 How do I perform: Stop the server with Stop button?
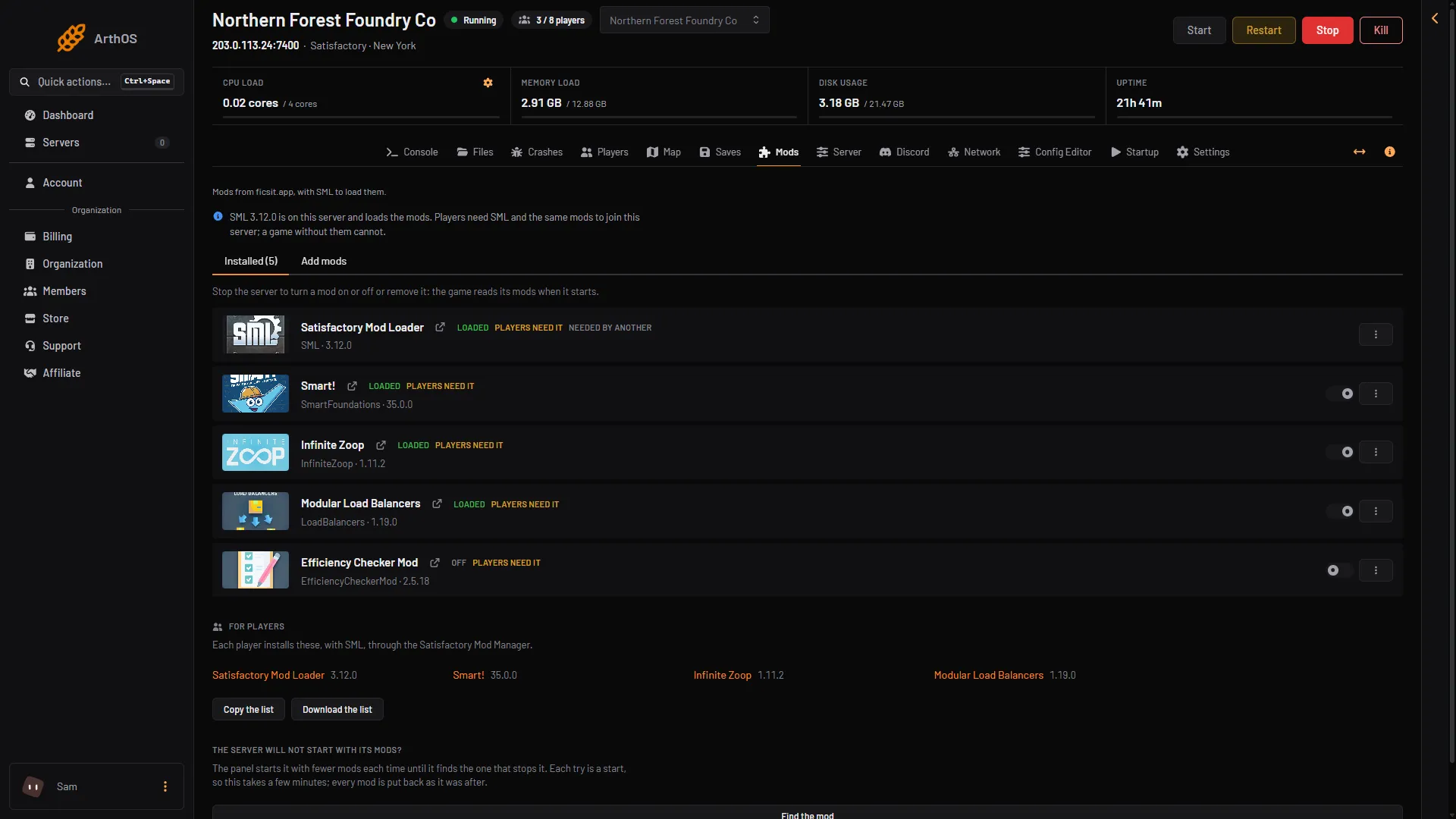1327,30
